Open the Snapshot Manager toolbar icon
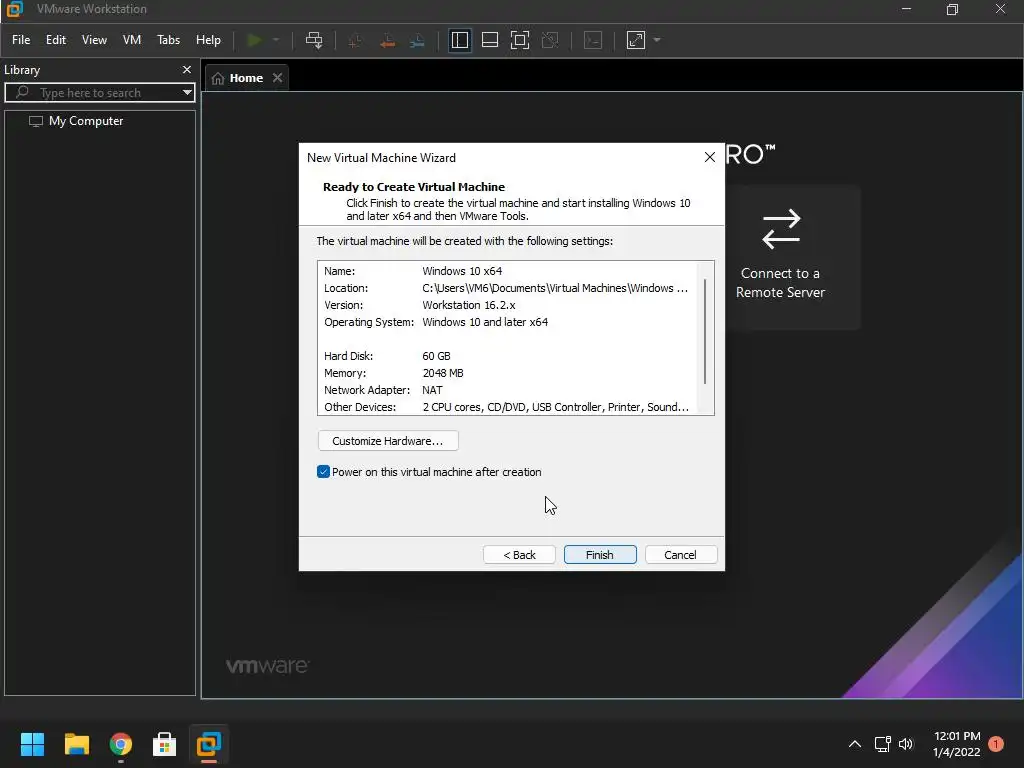The width and height of the screenshot is (1024, 768). [x=417, y=40]
